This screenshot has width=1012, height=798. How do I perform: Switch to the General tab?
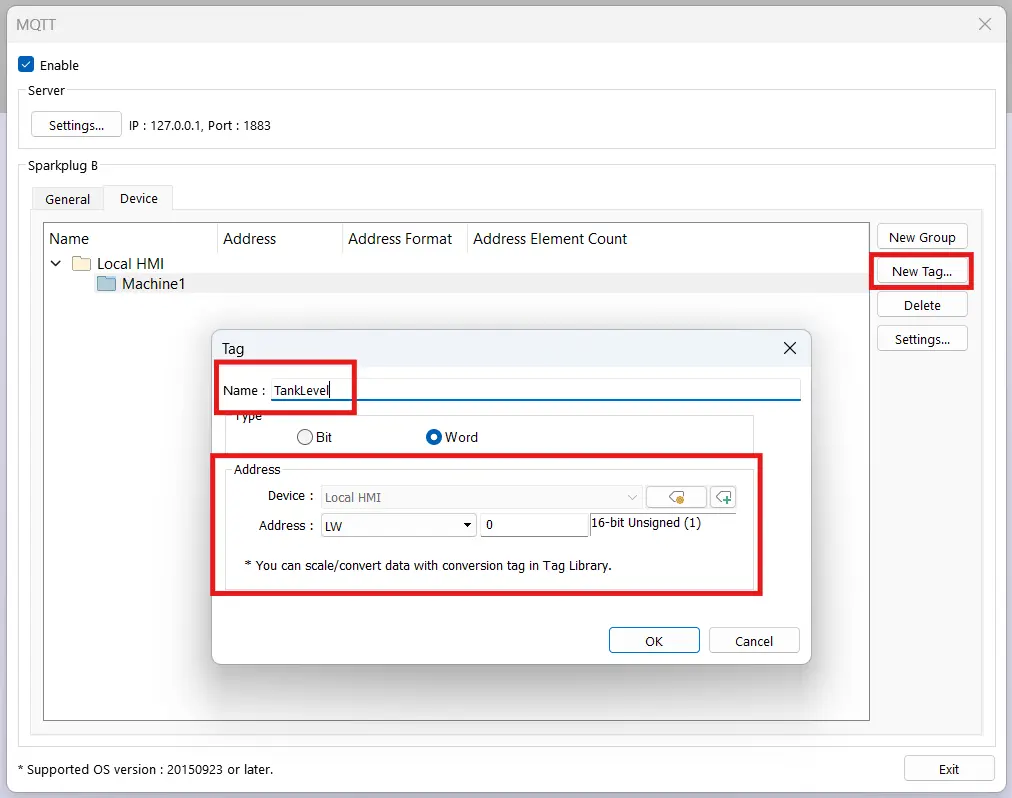click(67, 199)
